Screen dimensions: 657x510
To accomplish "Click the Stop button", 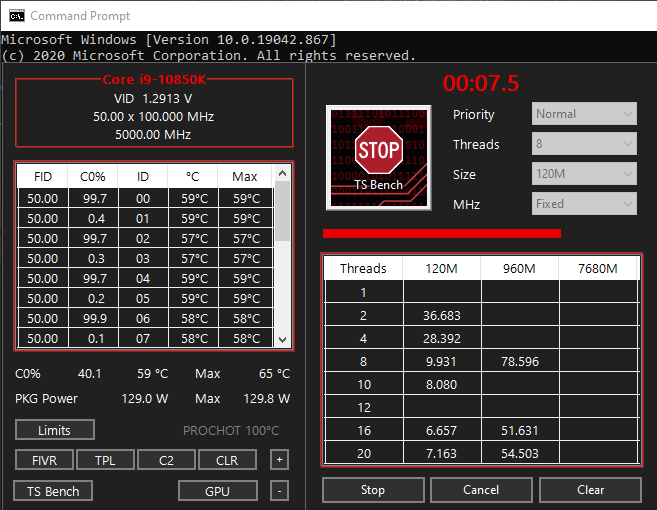I will tap(373, 490).
